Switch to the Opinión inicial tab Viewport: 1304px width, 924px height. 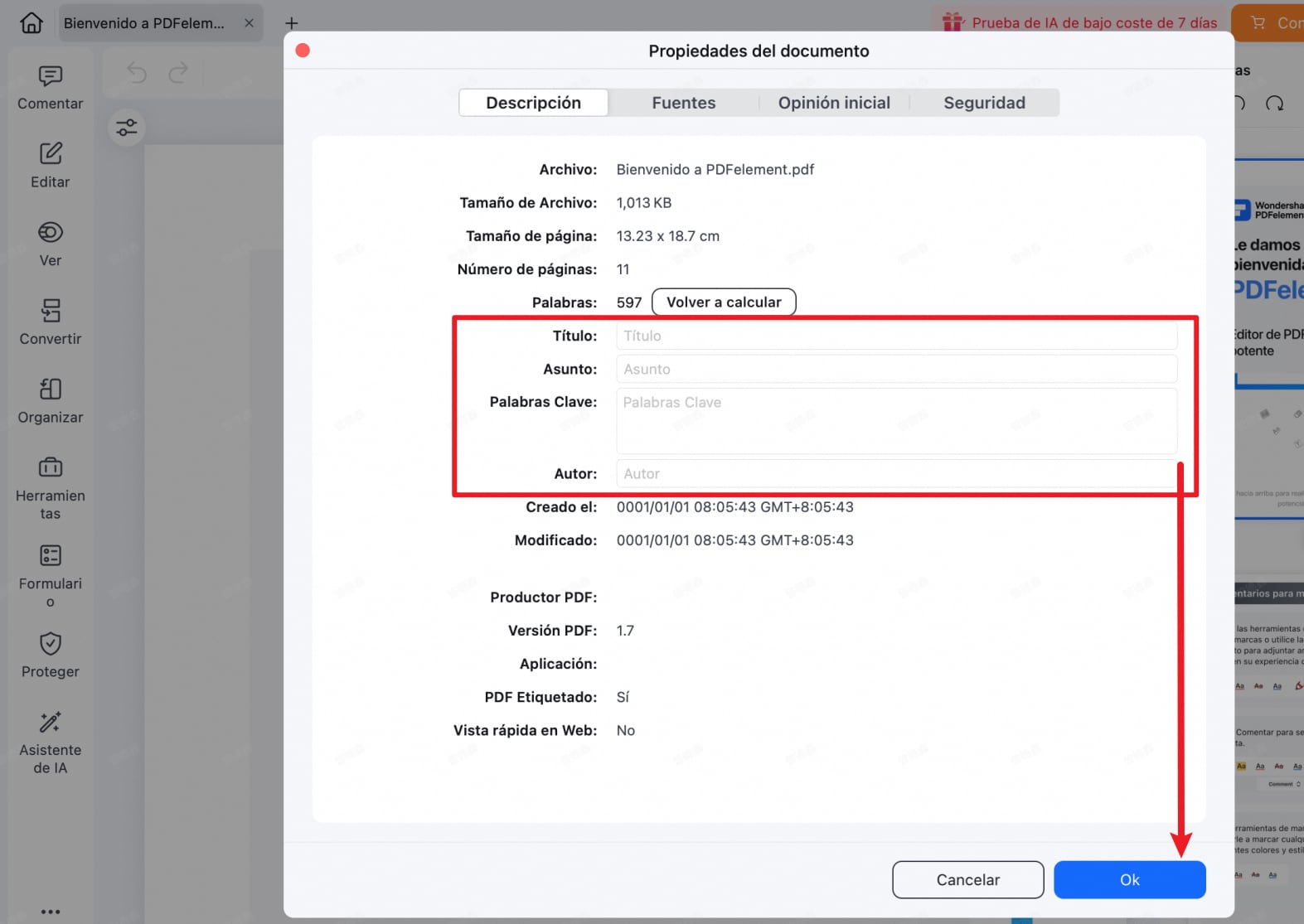(834, 103)
